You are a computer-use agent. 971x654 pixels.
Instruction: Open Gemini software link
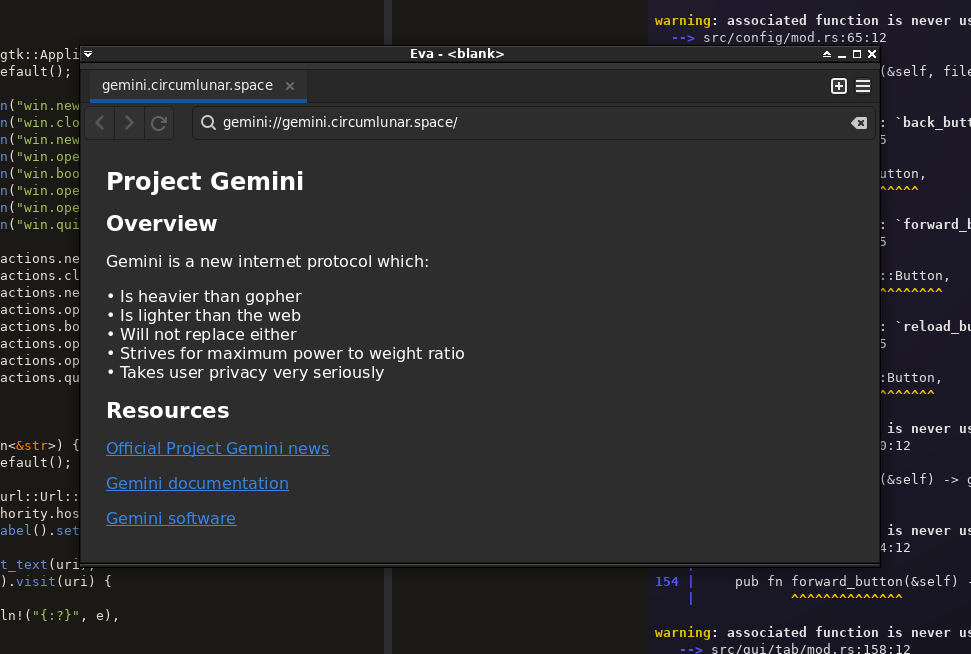pyautogui.click(x=171, y=518)
